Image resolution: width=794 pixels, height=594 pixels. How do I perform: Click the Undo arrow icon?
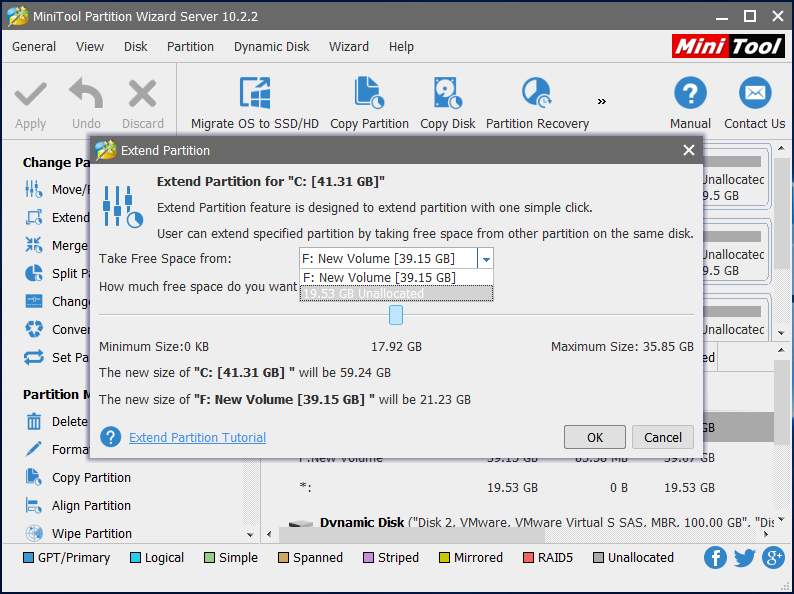(86, 93)
